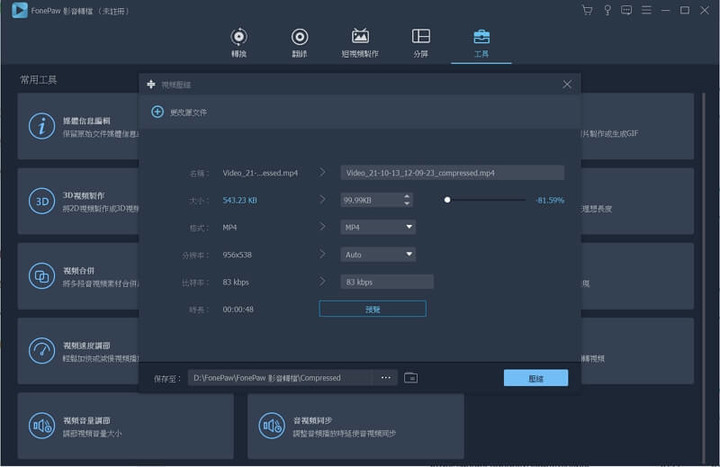720x467 pixels.
Task: Click the 956x538 source resolution text
Action: (237, 254)
